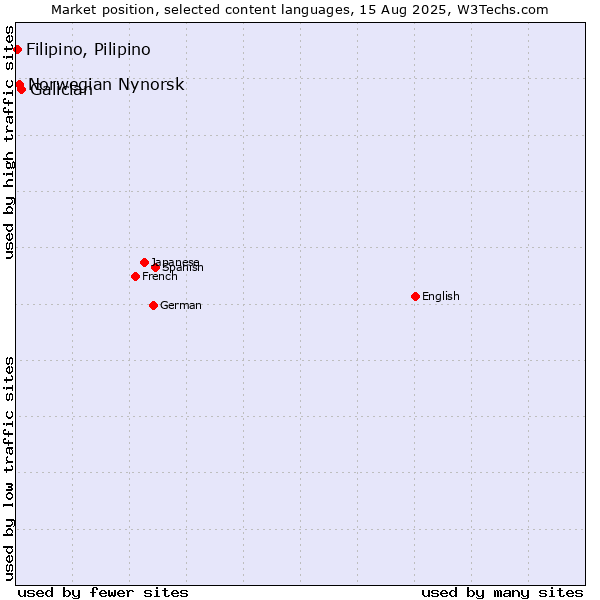Click "used by fewer sites" axis label
Viewport: 600px width, 600px height.
tap(103, 593)
